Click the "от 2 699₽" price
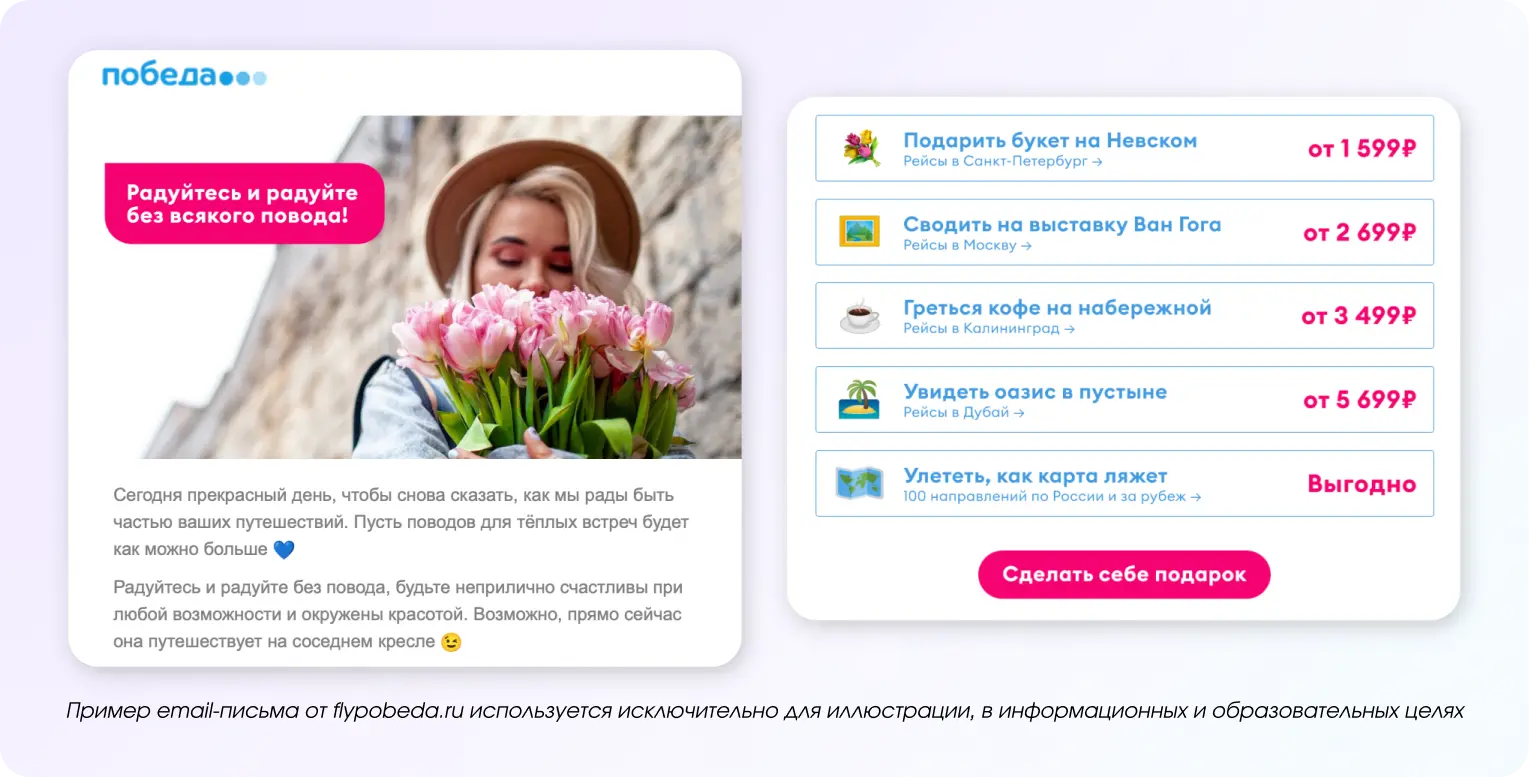The height and width of the screenshot is (777, 1529). point(1359,233)
